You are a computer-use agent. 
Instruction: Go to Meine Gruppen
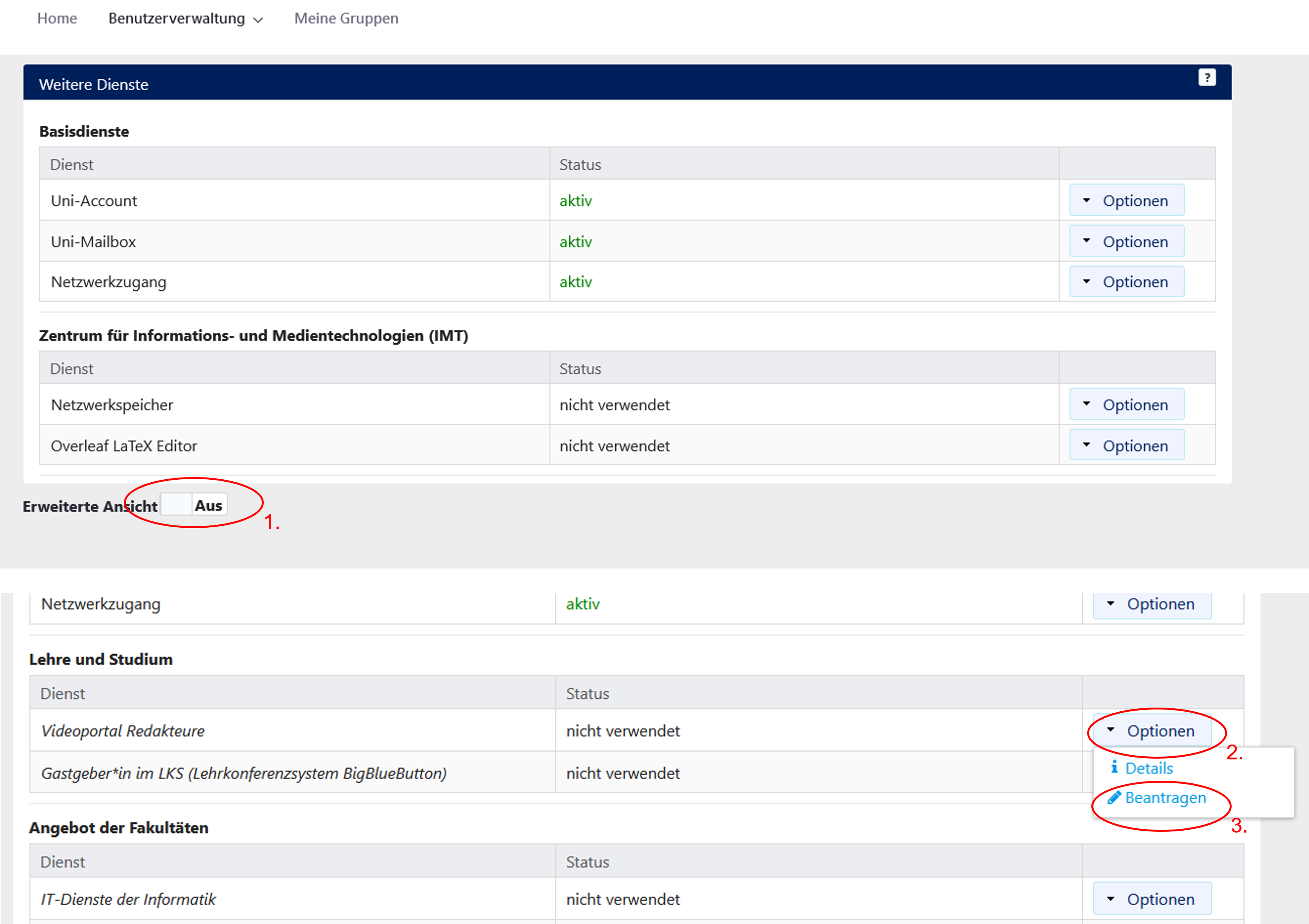click(346, 19)
